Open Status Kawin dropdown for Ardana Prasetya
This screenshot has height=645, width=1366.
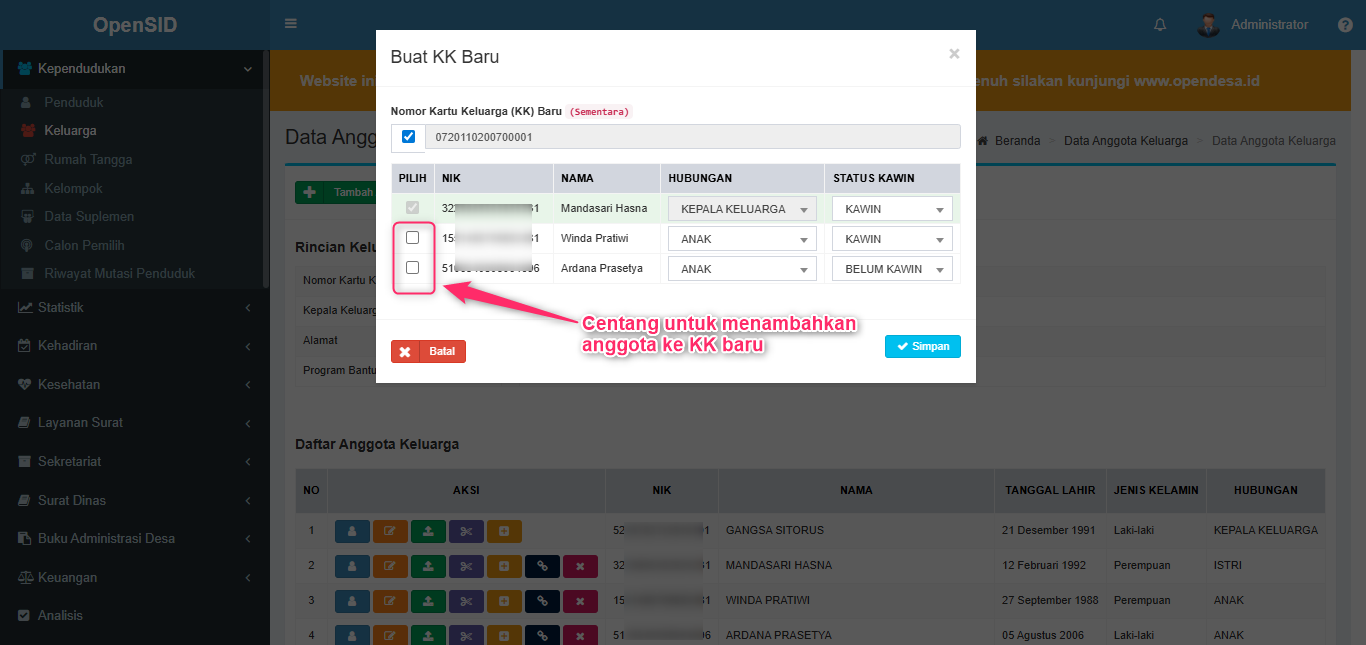pos(892,270)
